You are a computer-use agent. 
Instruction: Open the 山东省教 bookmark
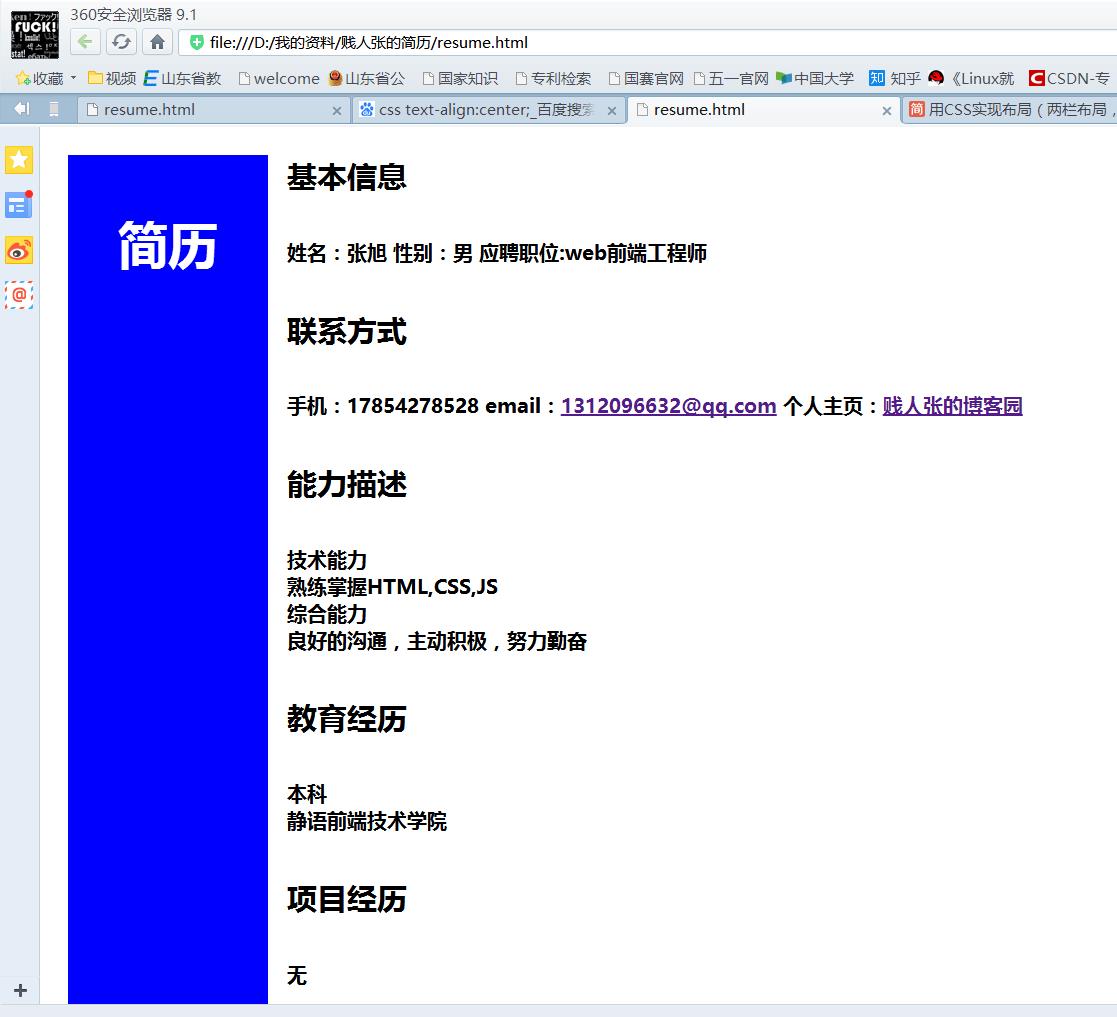183,78
